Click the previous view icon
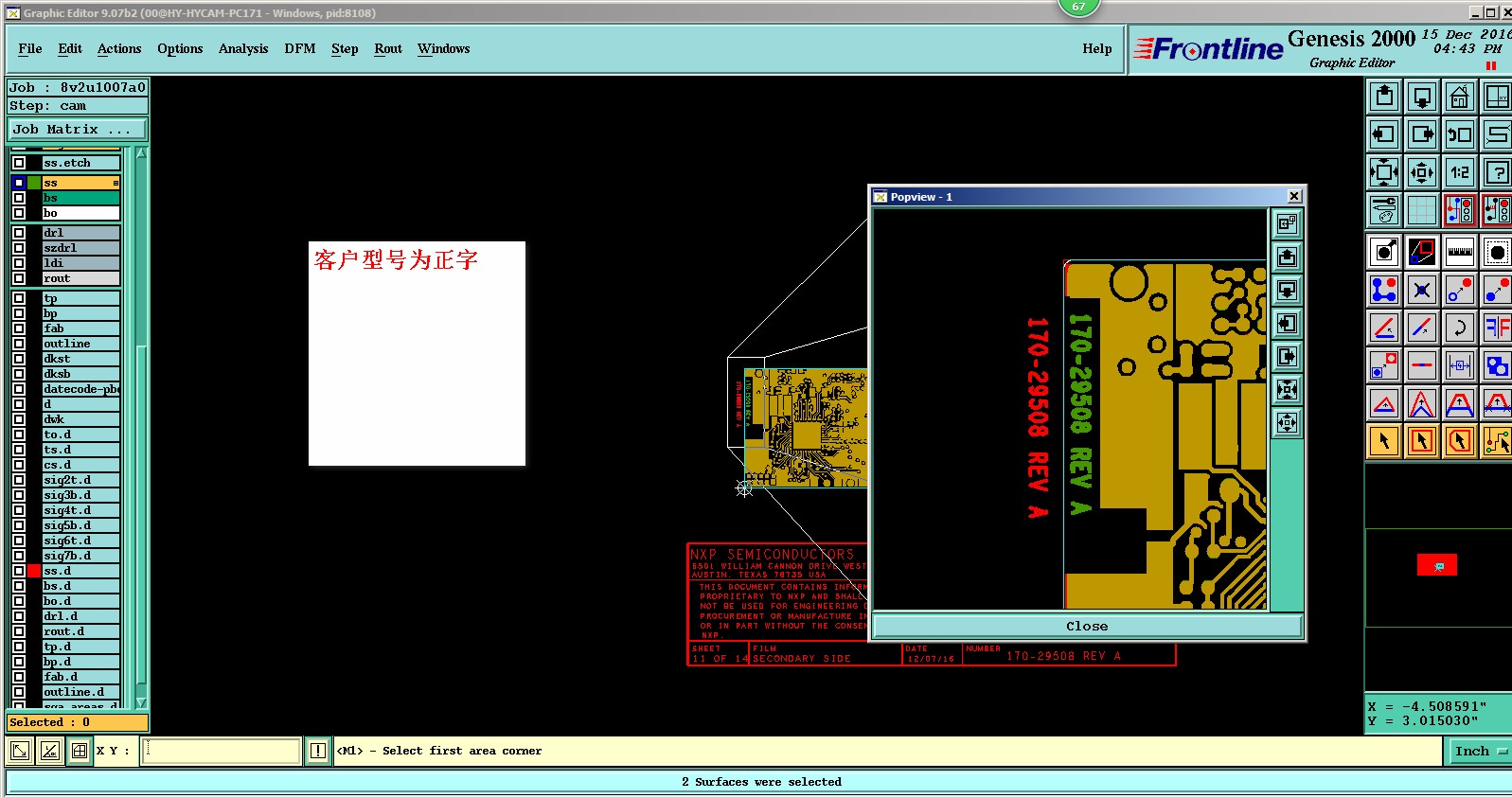Viewport: 1512px width, 798px height. 1460,134
